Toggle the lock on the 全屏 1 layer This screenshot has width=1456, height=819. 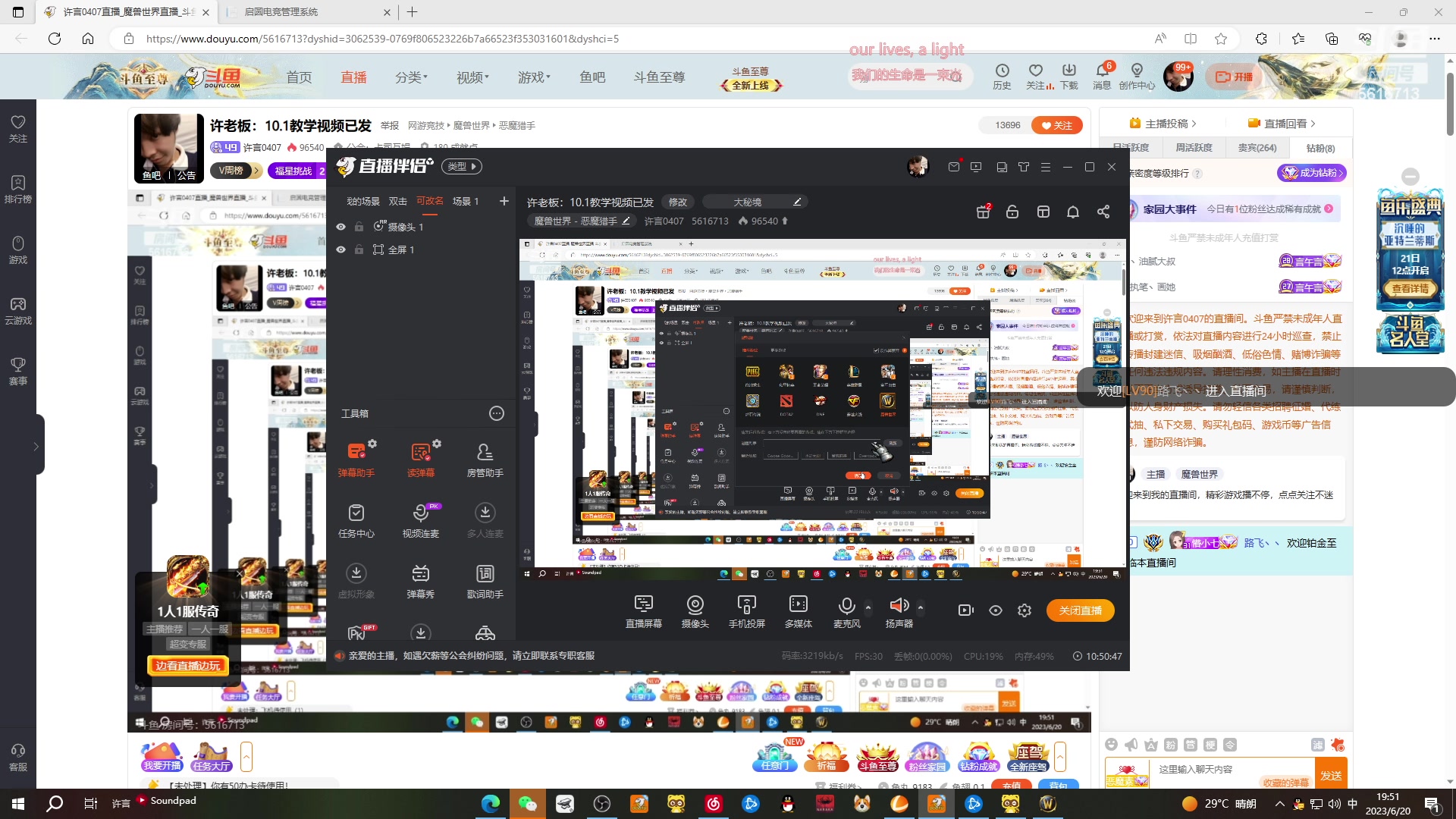point(359,249)
